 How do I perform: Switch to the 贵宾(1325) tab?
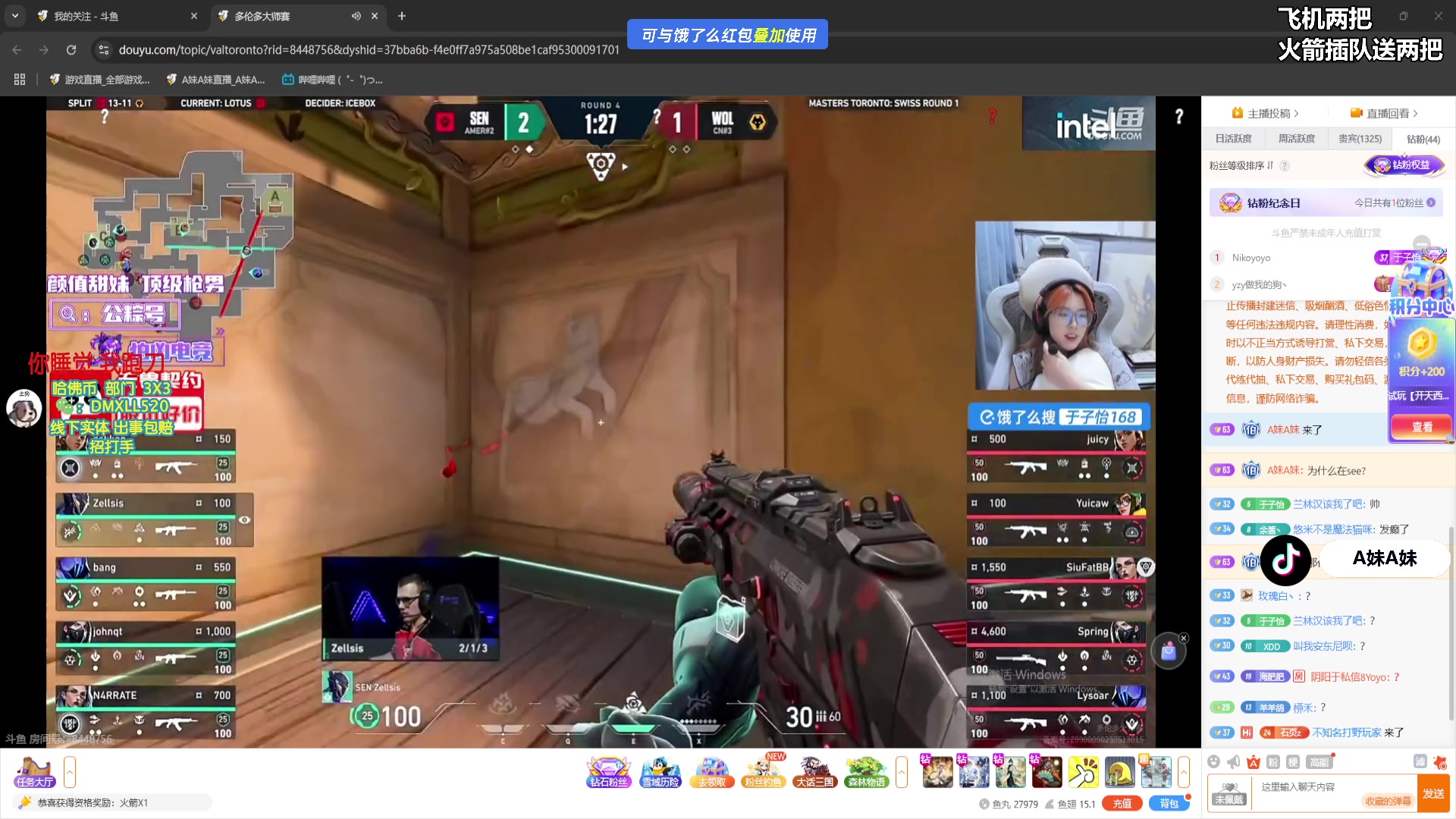point(1360,139)
